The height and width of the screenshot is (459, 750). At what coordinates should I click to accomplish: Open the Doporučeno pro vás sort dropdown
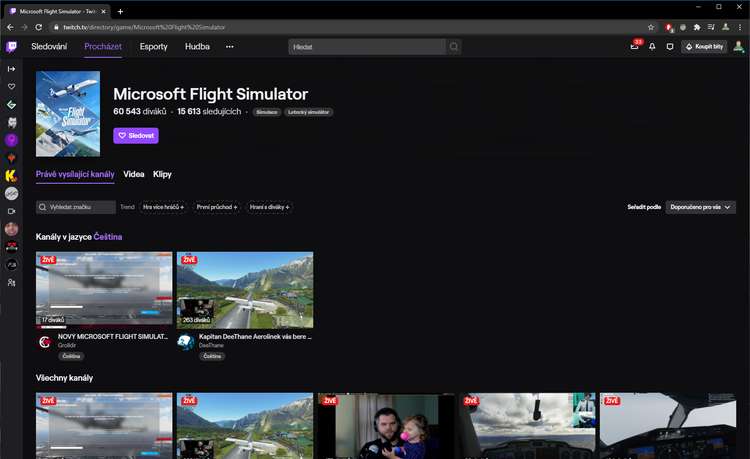point(700,207)
